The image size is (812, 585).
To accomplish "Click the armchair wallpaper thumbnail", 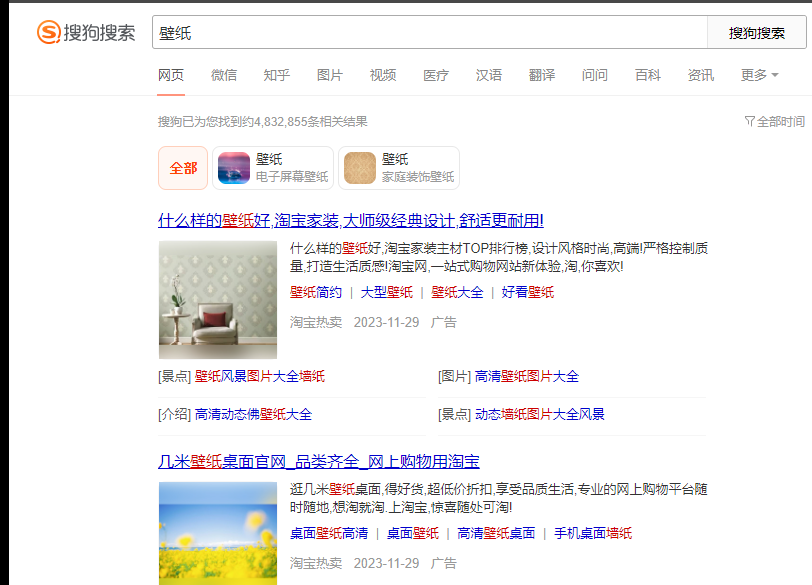I will click(x=218, y=300).
